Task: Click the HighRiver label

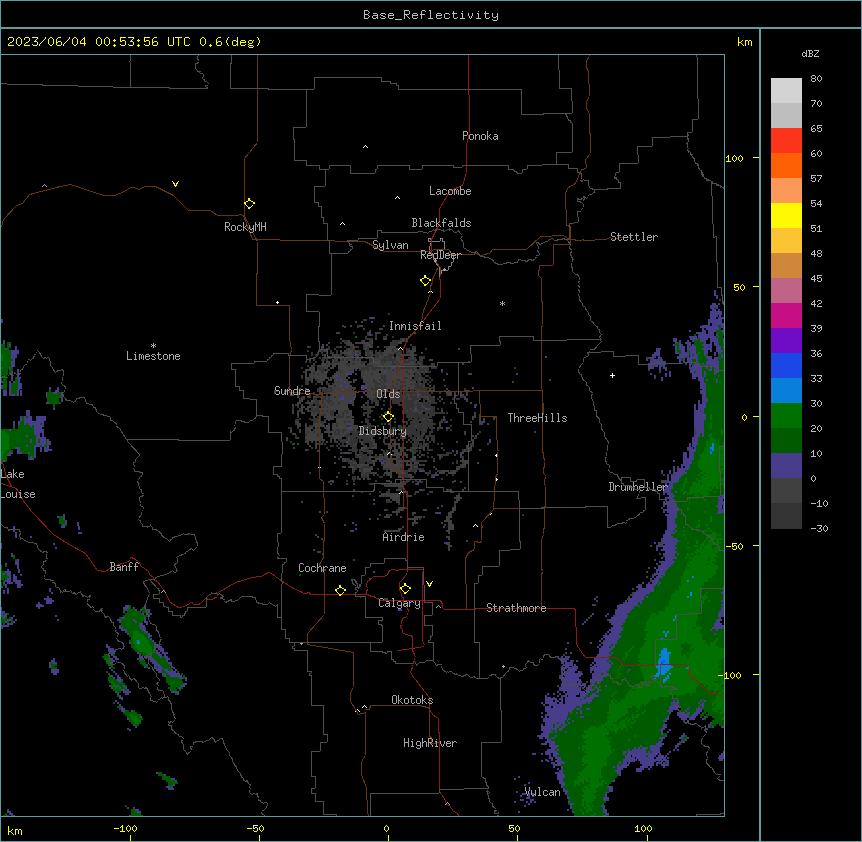Action: coord(430,743)
